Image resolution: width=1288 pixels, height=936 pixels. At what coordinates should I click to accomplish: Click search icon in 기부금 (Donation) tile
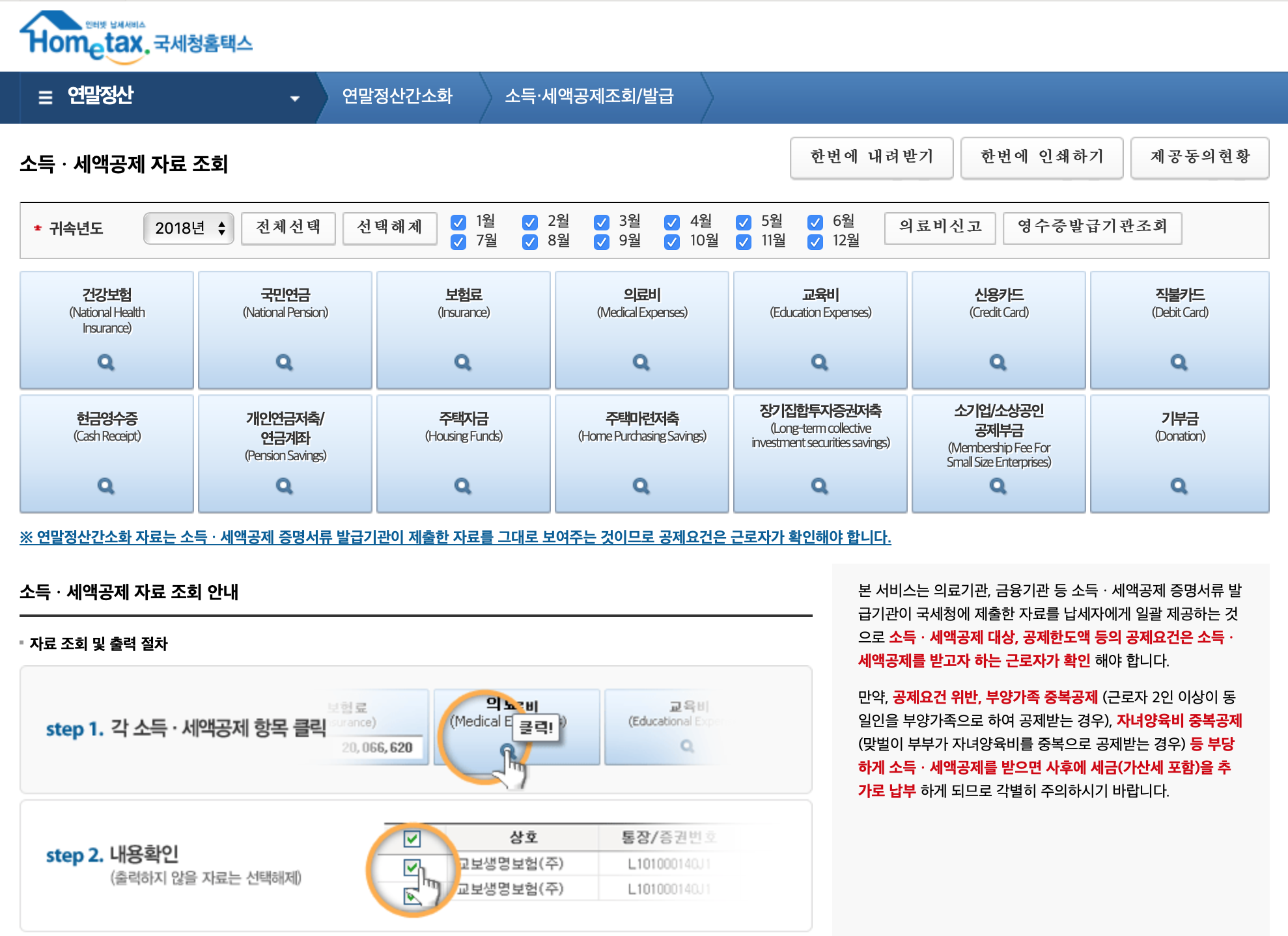[x=1179, y=486]
